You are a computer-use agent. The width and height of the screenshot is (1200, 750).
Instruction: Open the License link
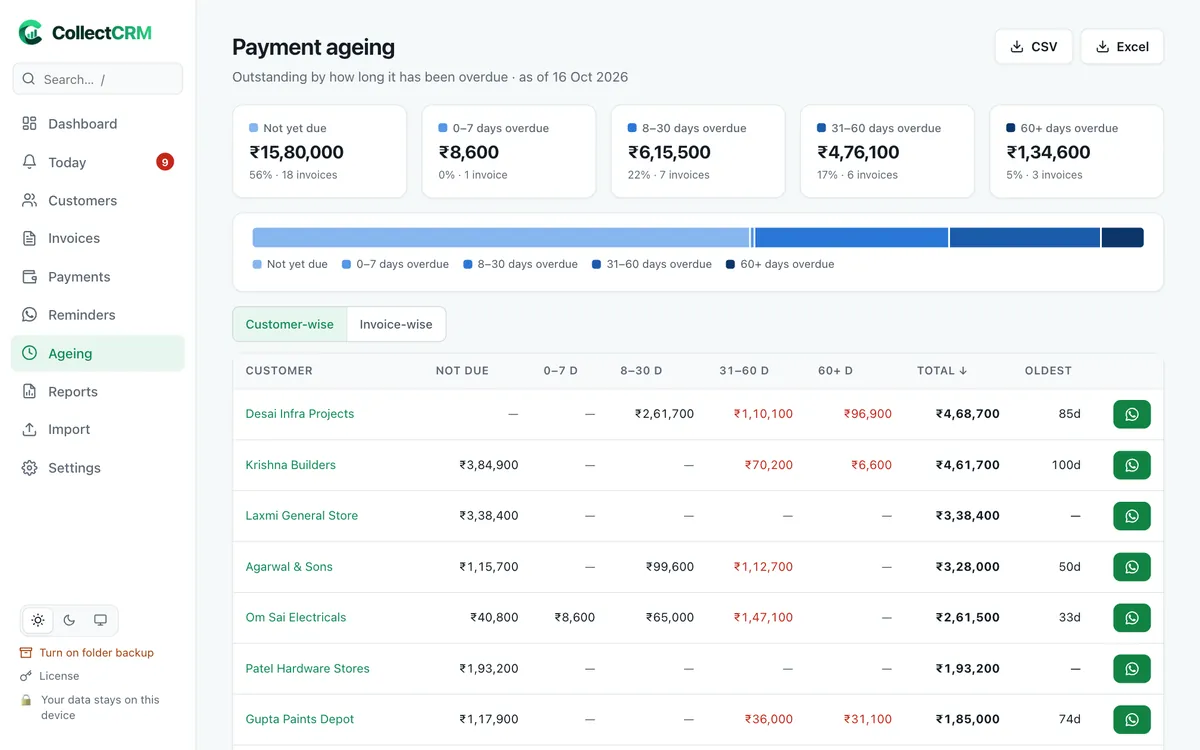[59, 676]
